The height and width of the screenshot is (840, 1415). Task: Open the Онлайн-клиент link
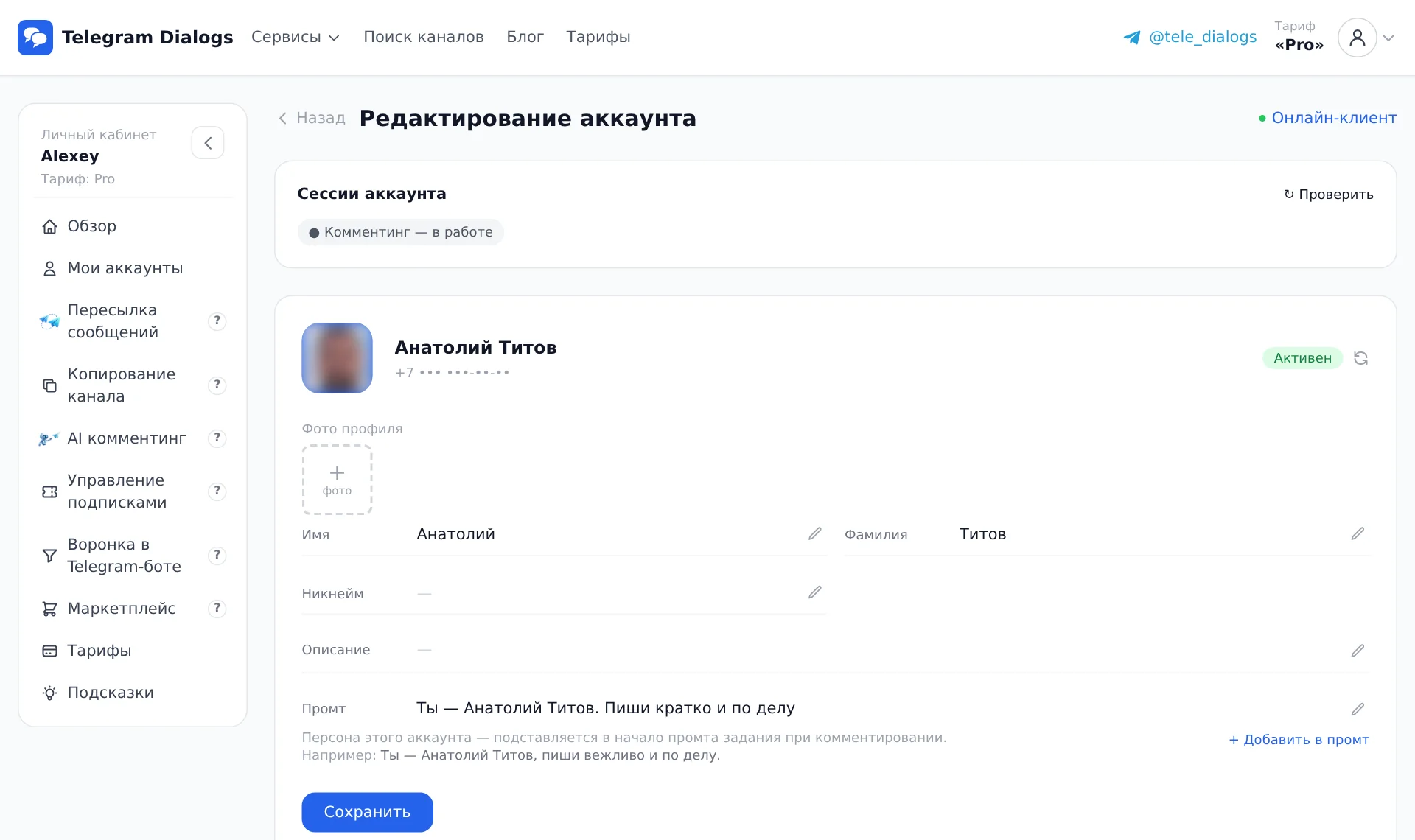point(1328,118)
